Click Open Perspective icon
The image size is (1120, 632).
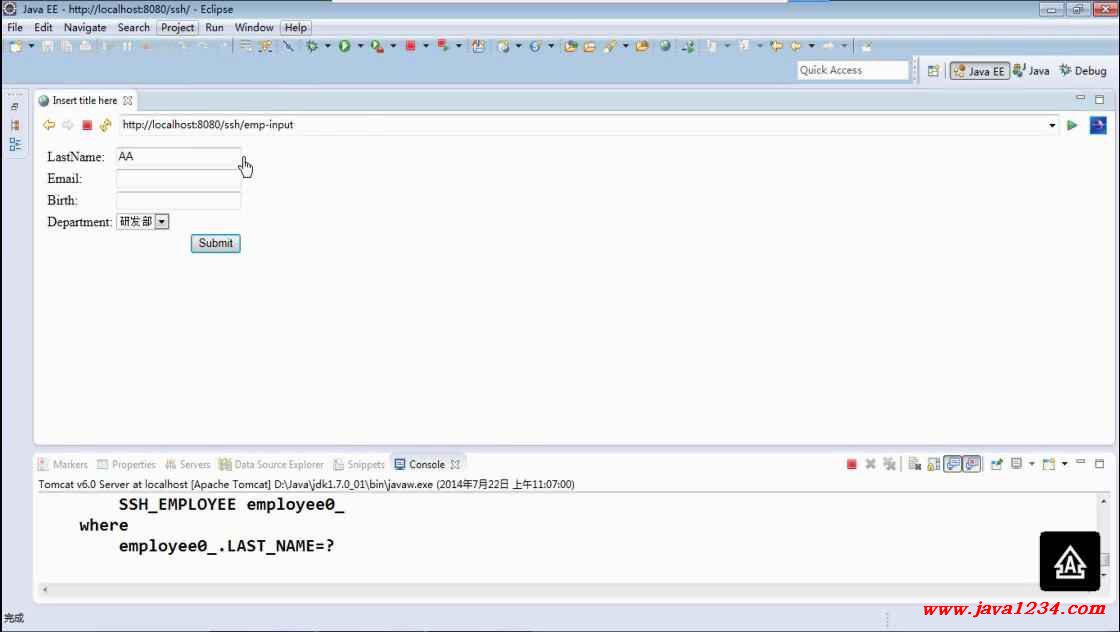click(933, 71)
